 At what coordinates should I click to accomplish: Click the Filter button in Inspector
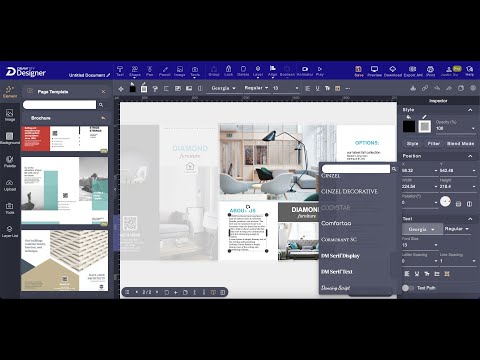[x=433, y=143]
